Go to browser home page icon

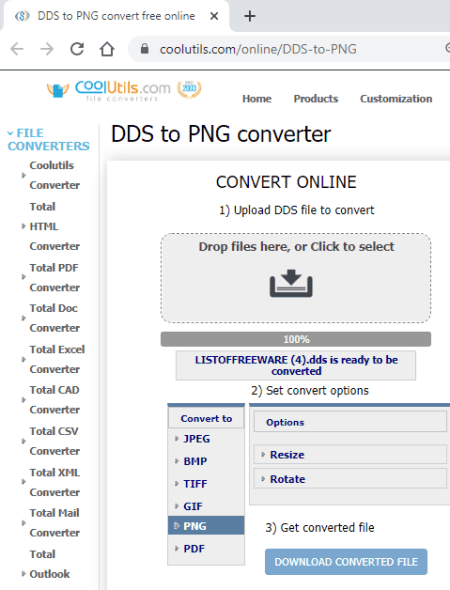[x=107, y=49]
